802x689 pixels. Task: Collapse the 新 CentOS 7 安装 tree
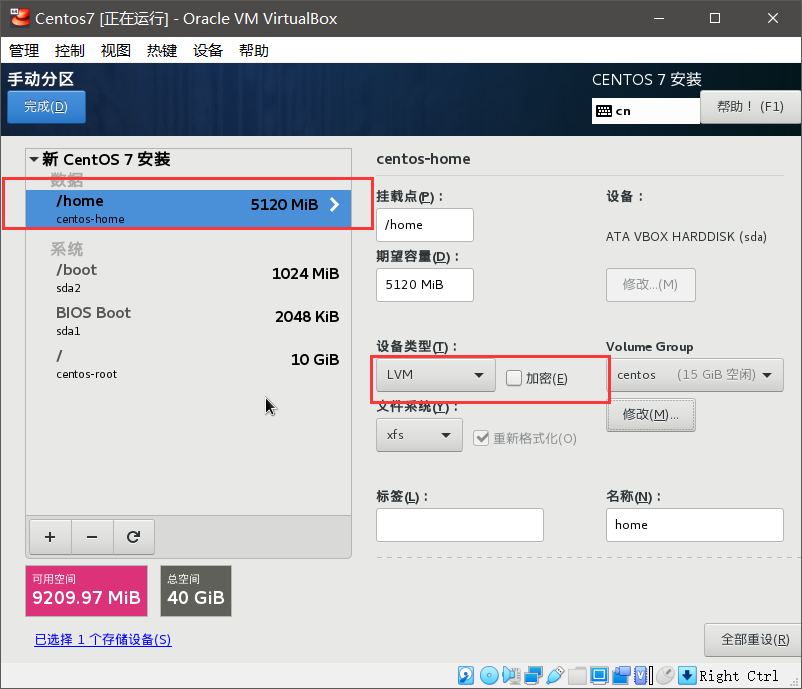34,159
